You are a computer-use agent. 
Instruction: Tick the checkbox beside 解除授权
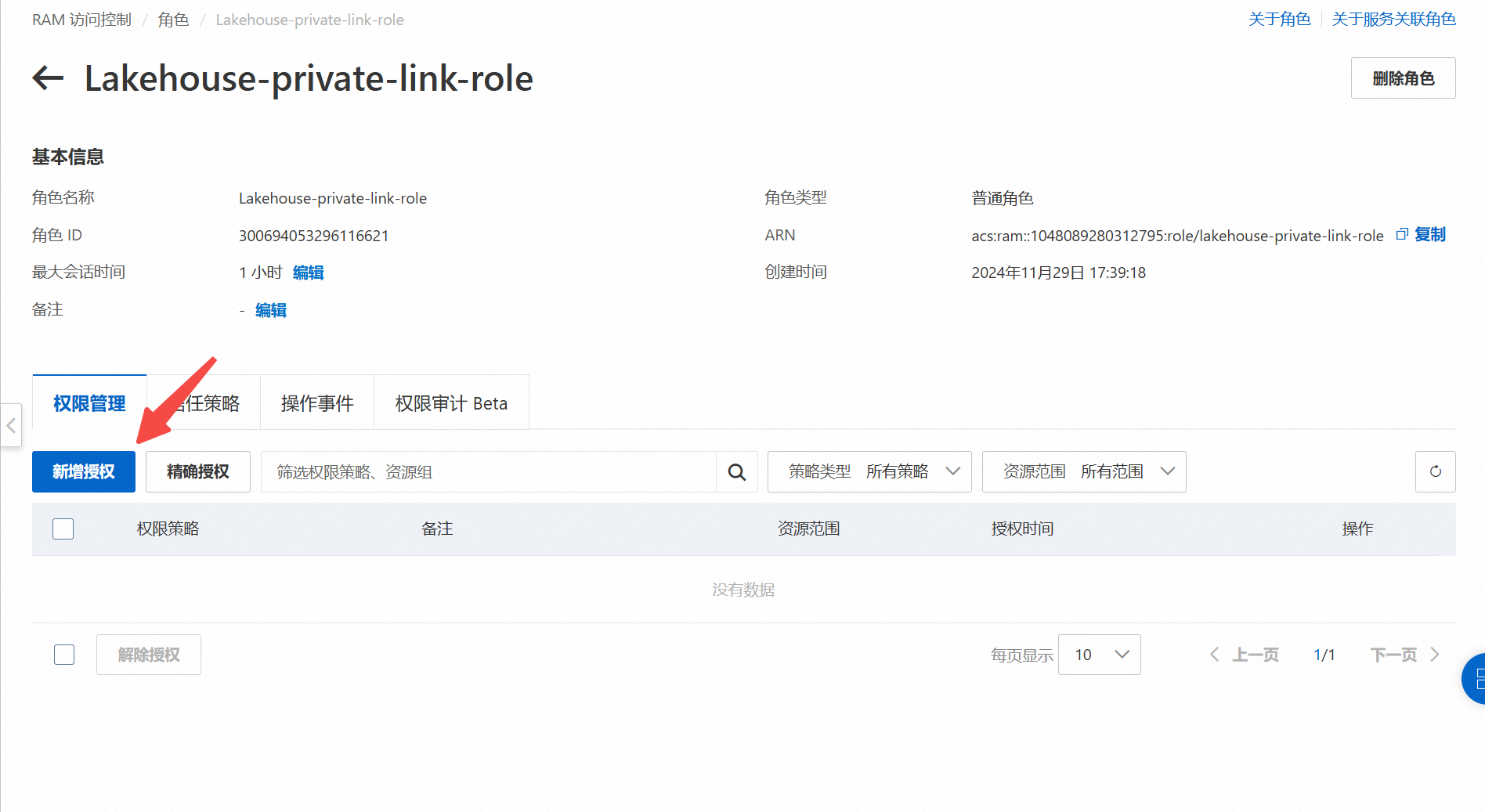coord(64,655)
